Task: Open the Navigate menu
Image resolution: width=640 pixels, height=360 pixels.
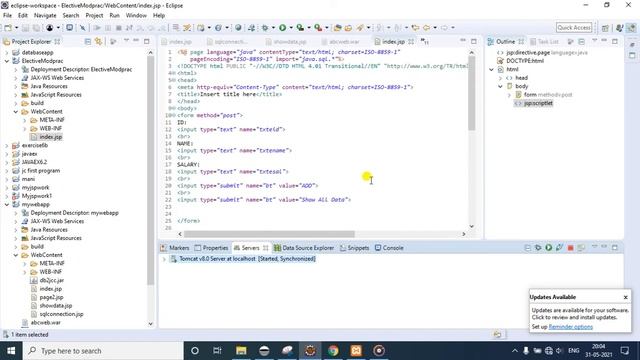Action: (x=45, y=16)
